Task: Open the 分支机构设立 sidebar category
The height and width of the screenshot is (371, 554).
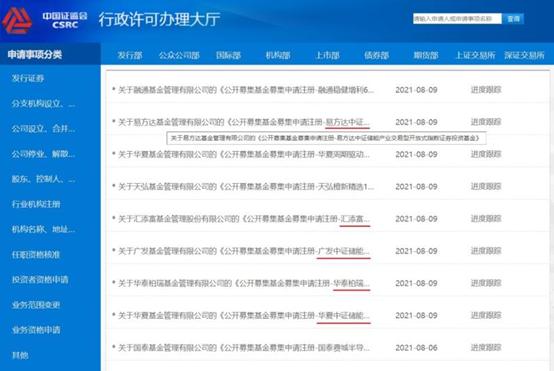Action: click(43, 104)
